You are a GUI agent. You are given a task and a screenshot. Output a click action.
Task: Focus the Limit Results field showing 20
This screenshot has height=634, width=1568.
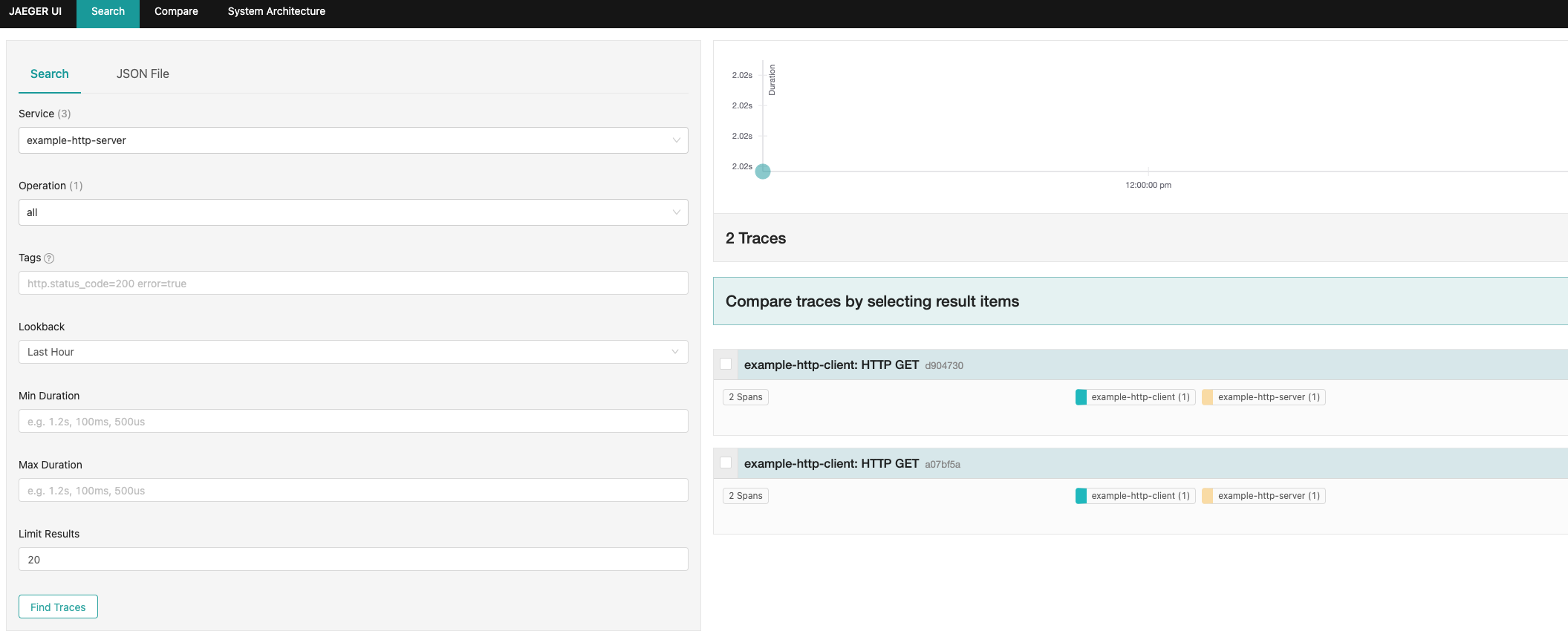(x=354, y=559)
